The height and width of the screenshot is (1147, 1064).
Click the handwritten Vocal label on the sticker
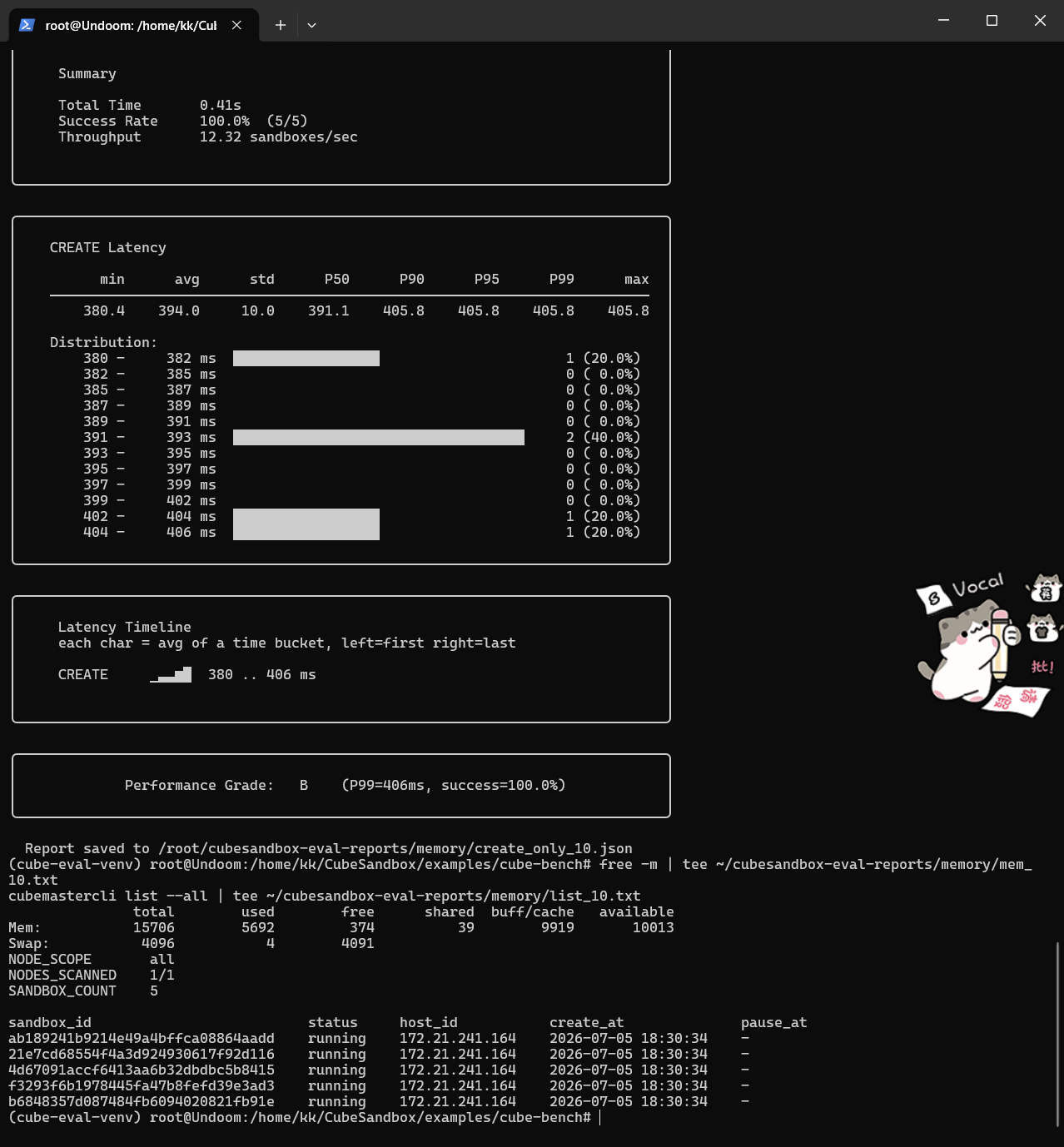tap(978, 584)
